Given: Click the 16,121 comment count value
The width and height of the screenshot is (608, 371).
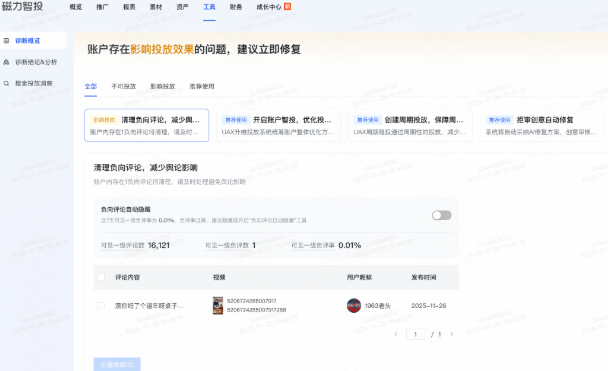Looking at the screenshot, I should (159, 245).
